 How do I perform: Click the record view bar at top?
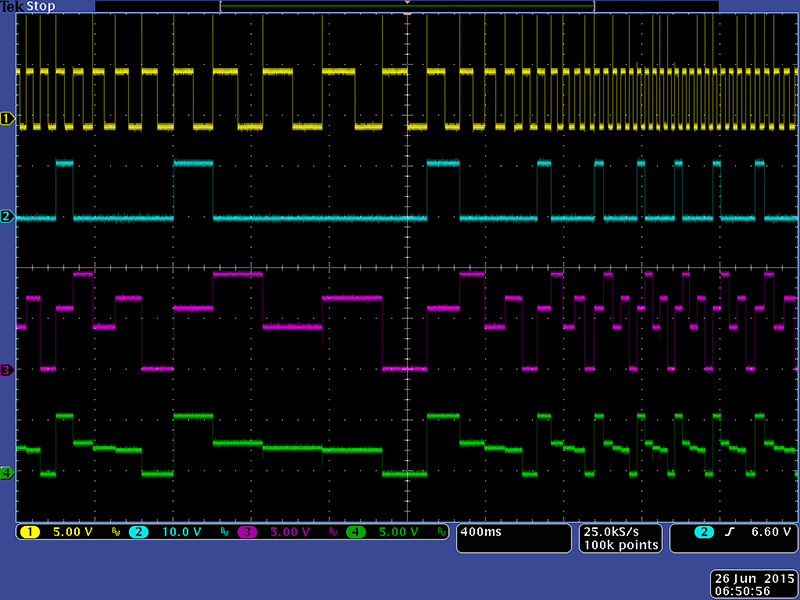pyautogui.click(x=407, y=7)
